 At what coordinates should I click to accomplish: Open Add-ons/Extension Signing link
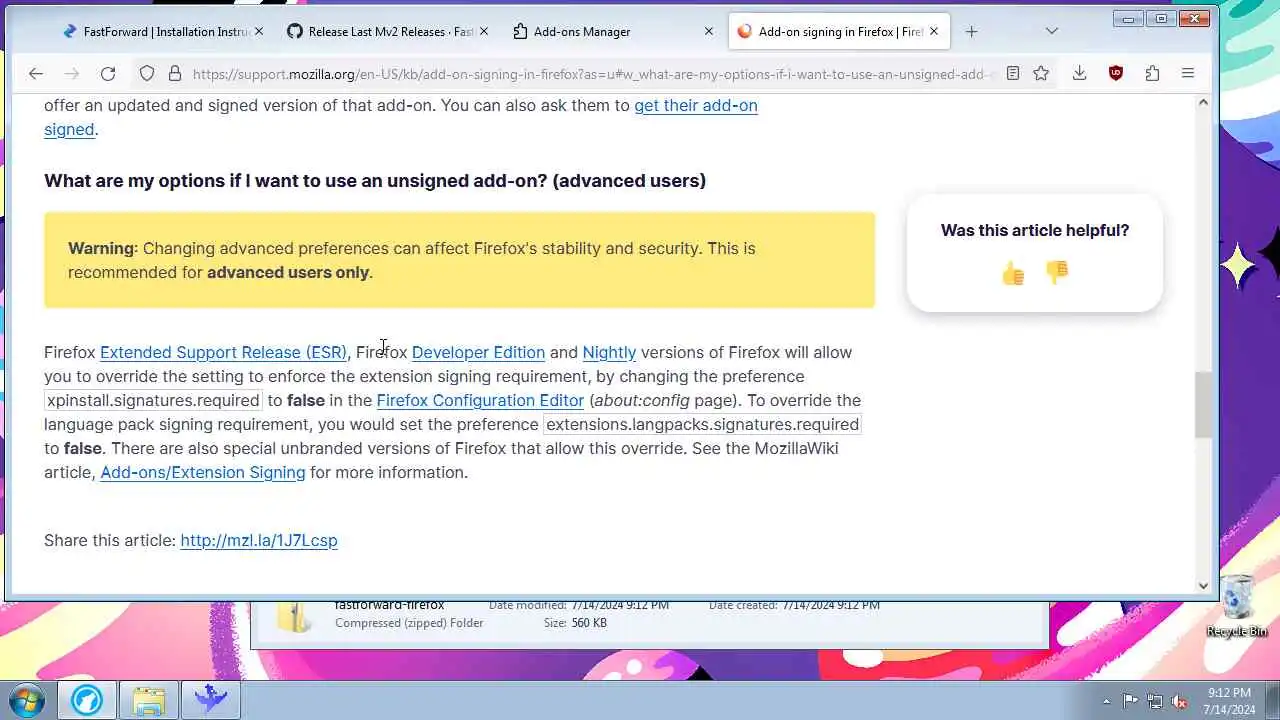(x=203, y=472)
